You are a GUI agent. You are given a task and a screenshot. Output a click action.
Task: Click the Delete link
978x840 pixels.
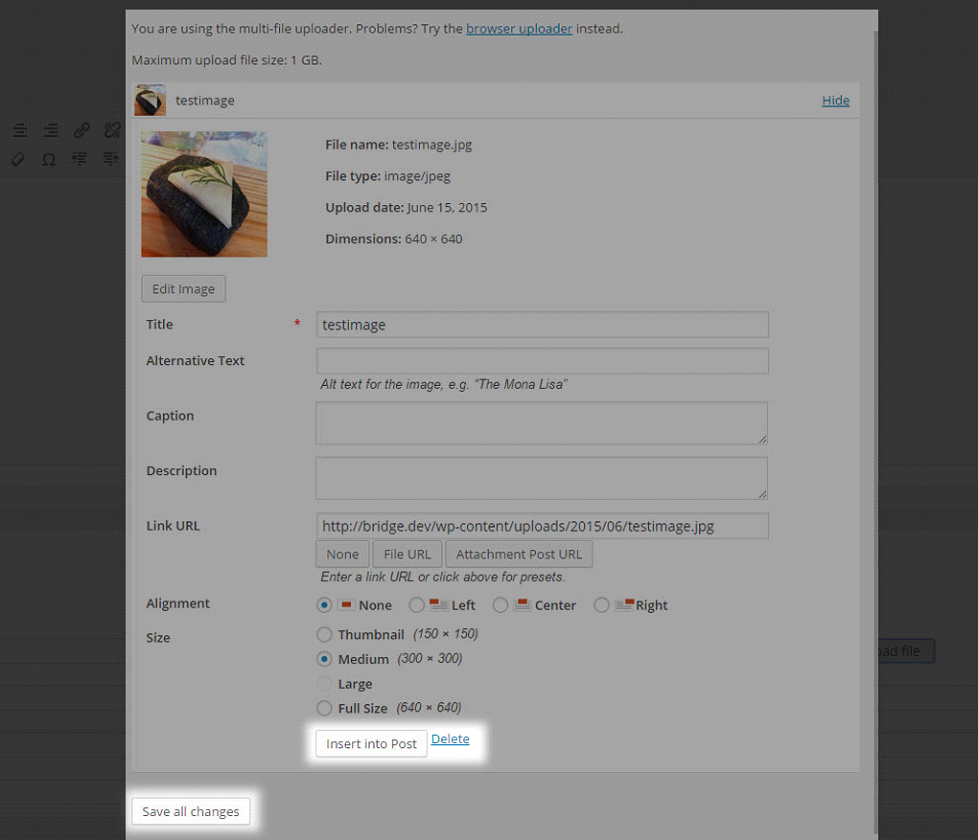[x=450, y=739]
